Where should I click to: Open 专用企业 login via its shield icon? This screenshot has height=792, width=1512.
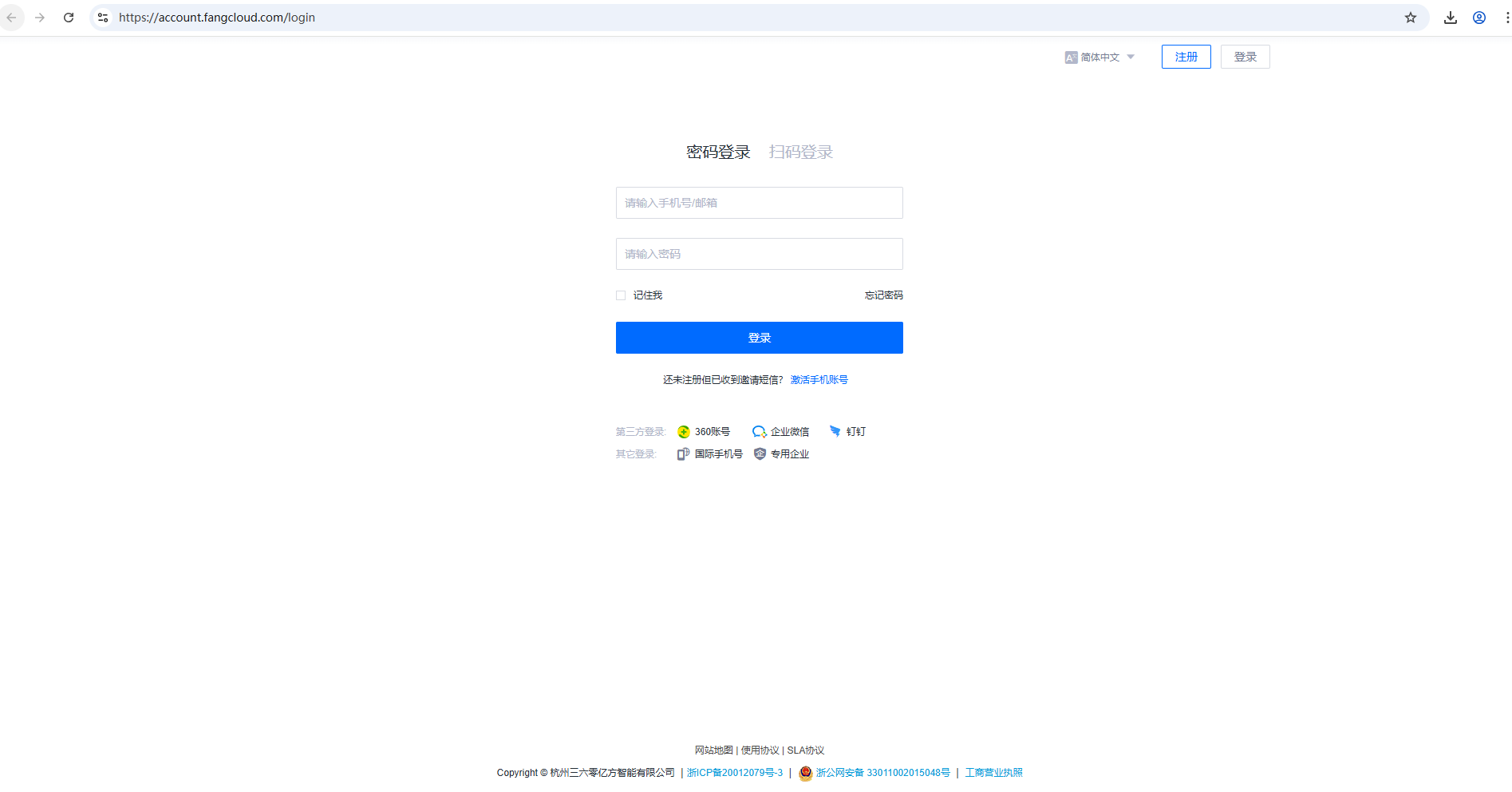pyautogui.click(x=760, y=453)
